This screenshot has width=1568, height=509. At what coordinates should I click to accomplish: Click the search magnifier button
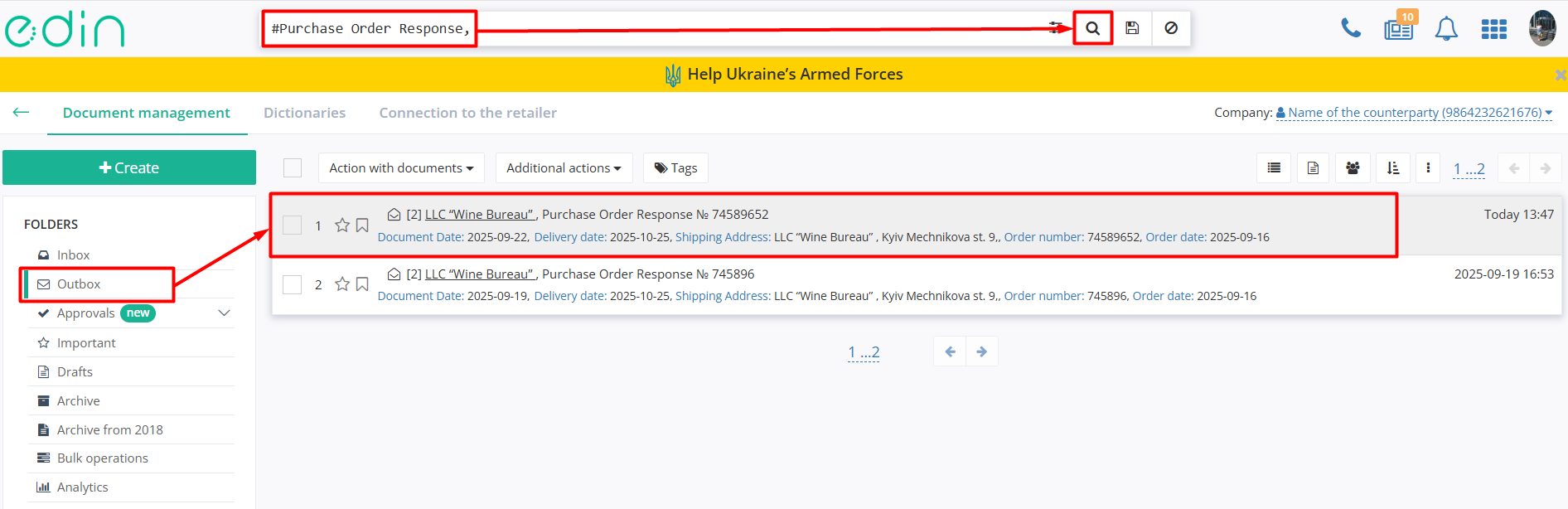(1092, 28)
